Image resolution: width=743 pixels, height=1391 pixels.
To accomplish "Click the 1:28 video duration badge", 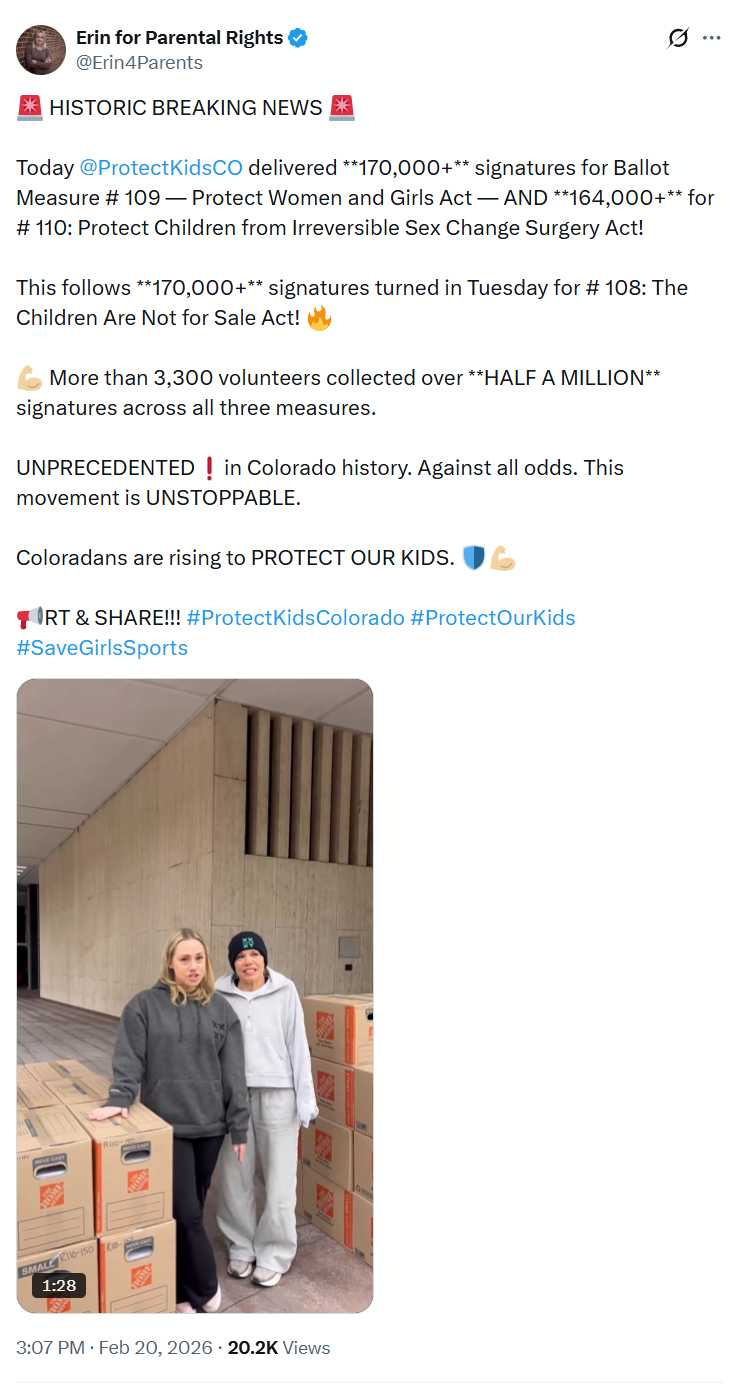I will (x=58, y=1285).
